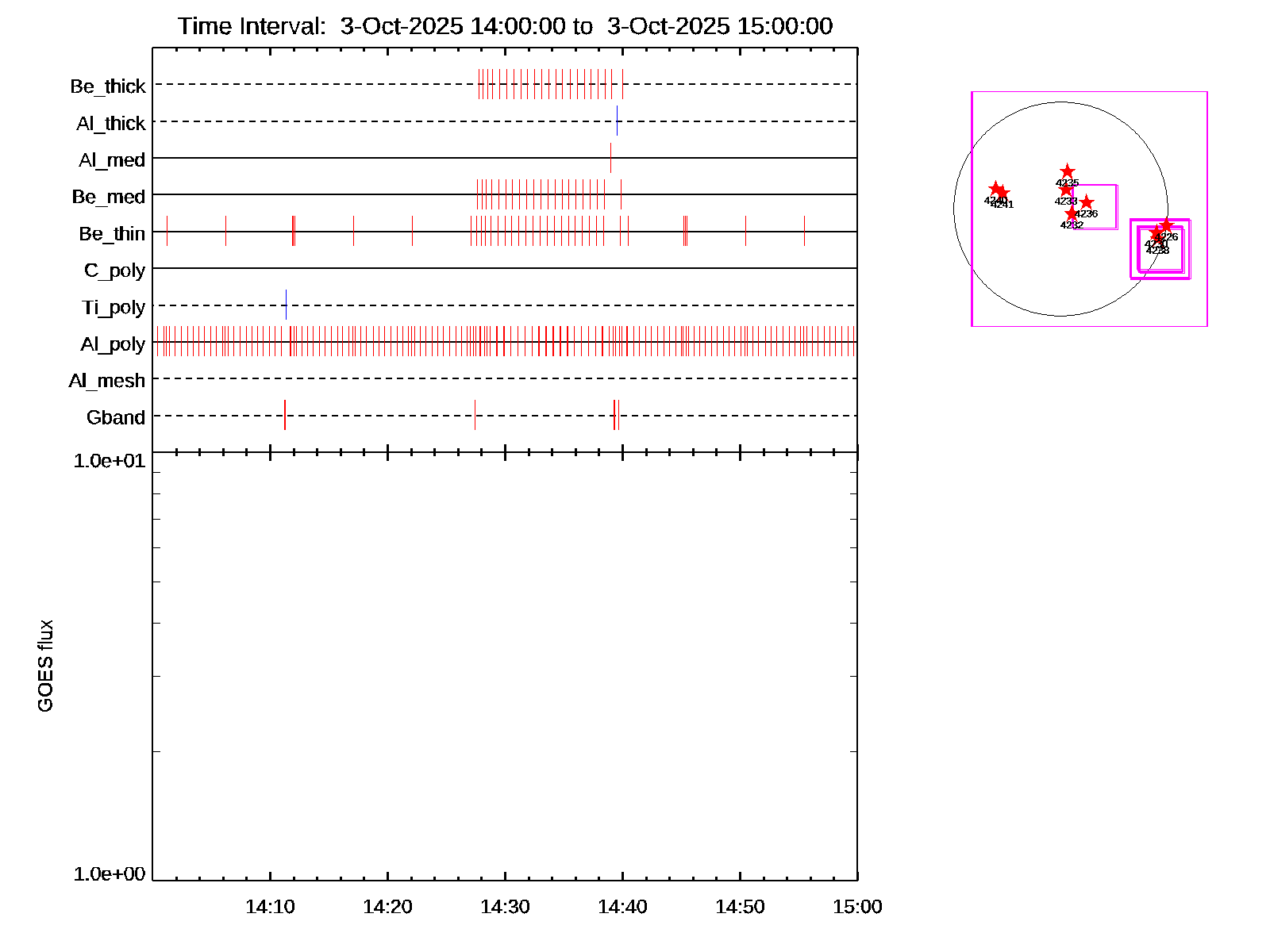The height and width of the screenshot is (952, 1270).
Task: Select the star for active region 4233
Action: 1066,190
